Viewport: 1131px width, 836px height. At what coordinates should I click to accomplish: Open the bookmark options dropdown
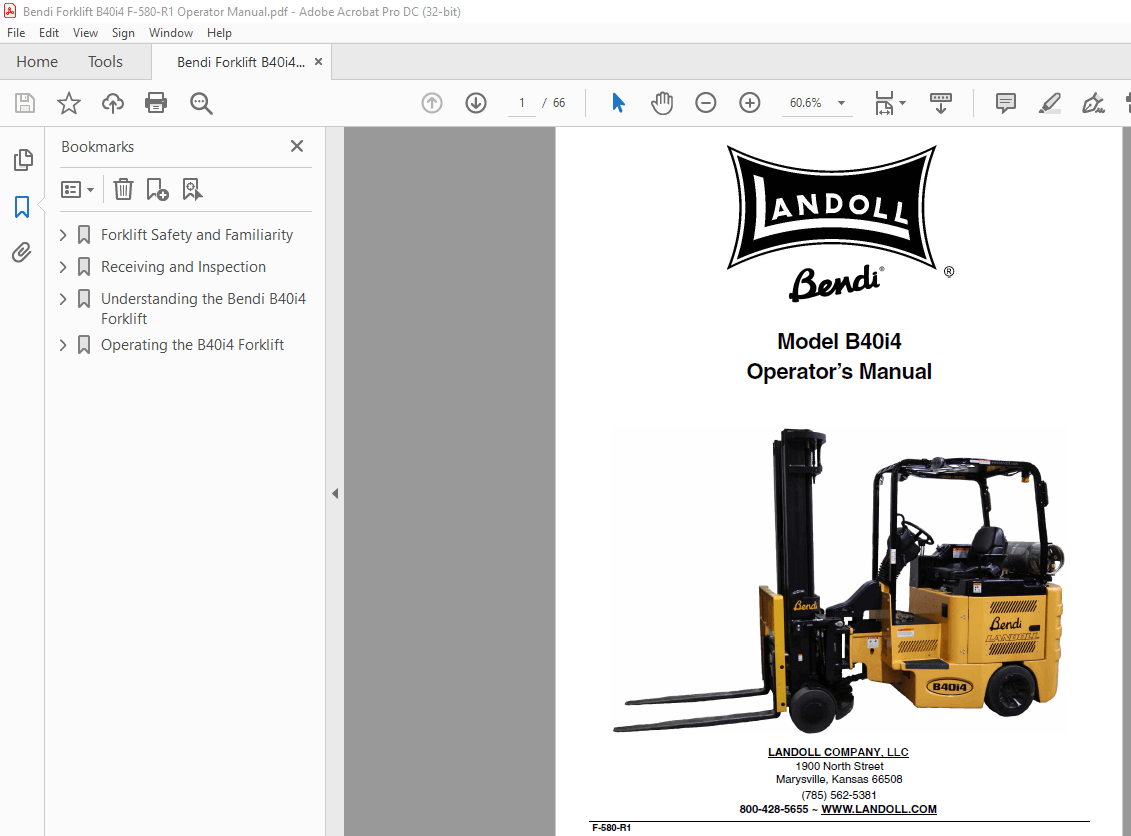coord(77,189)
